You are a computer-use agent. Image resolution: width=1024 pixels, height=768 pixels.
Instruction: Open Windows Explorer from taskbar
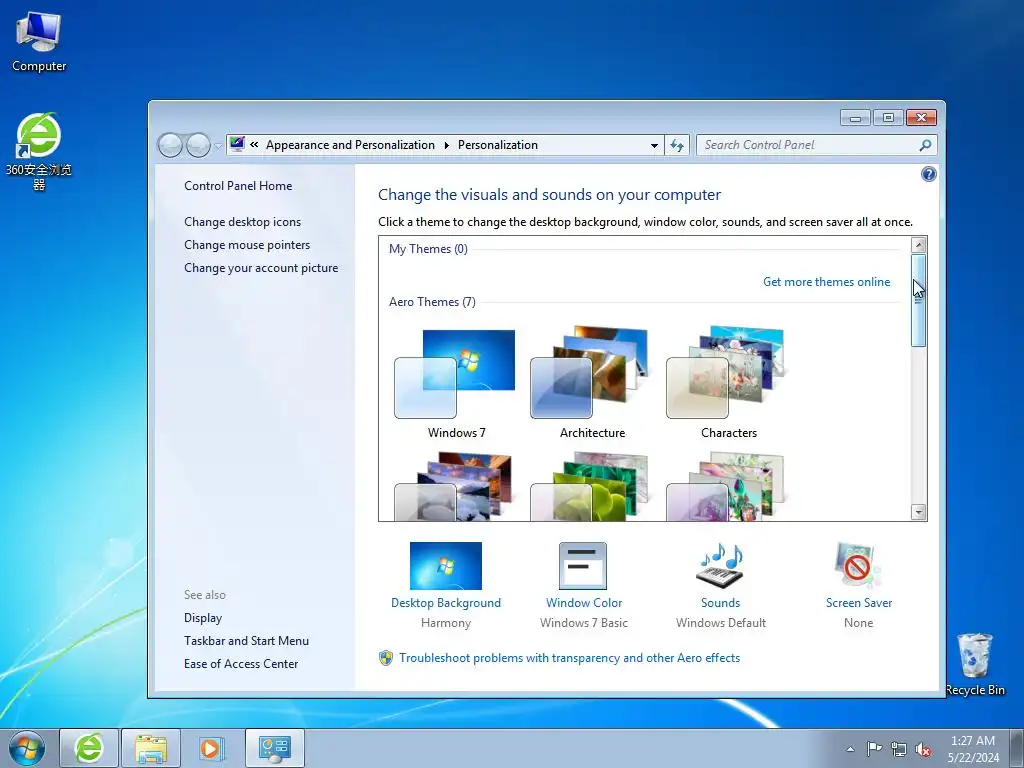tap(150, 748)
